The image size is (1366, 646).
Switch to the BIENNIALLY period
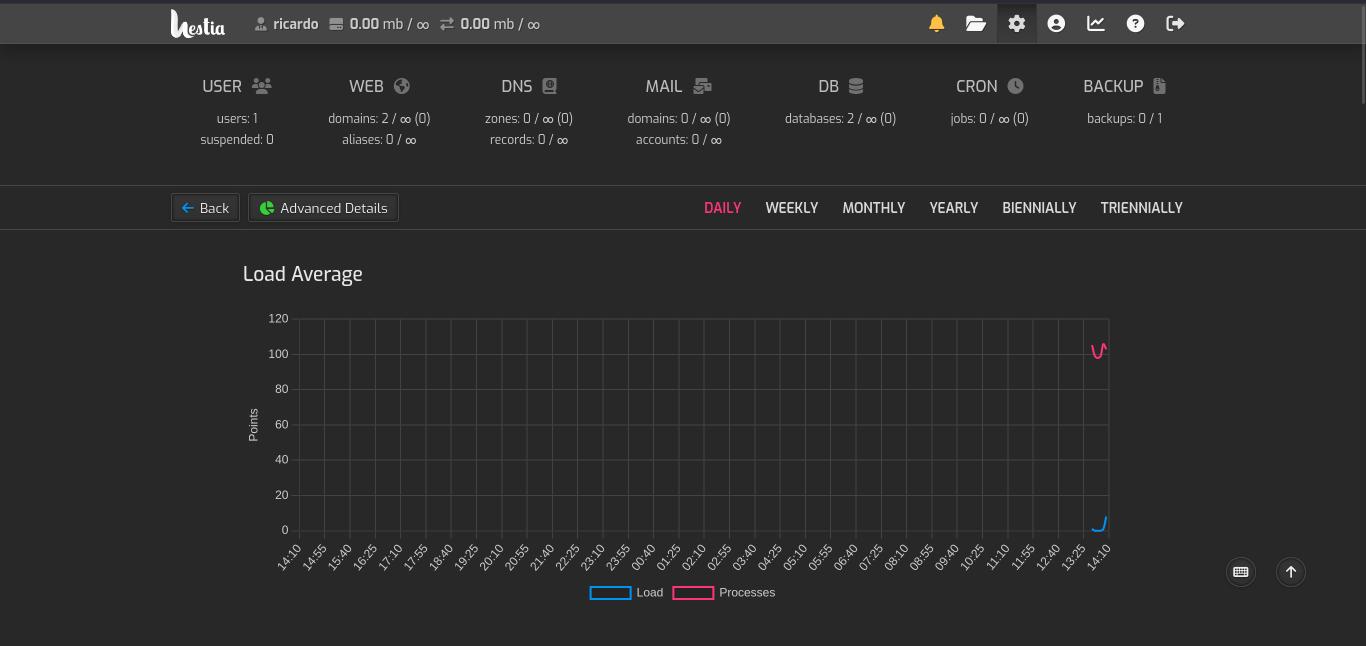click(1039, 208)
